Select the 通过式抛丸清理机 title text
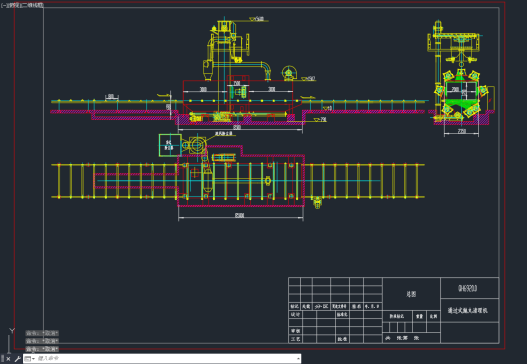527x364 pixels. [468, 311]
